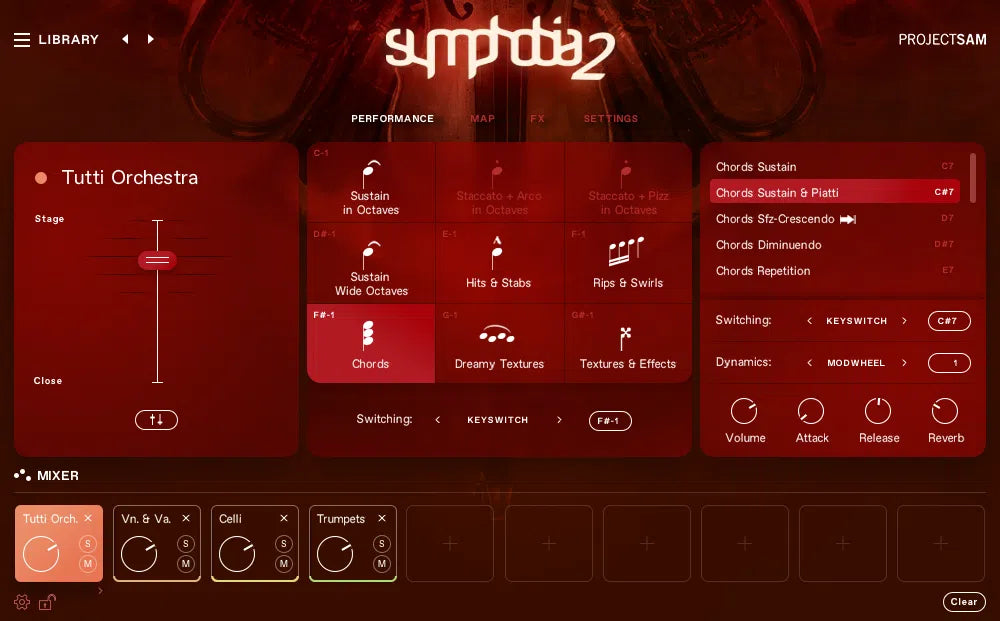Open the FX tab
This screenshot has width=1000, height=621.
coord(537,118)
